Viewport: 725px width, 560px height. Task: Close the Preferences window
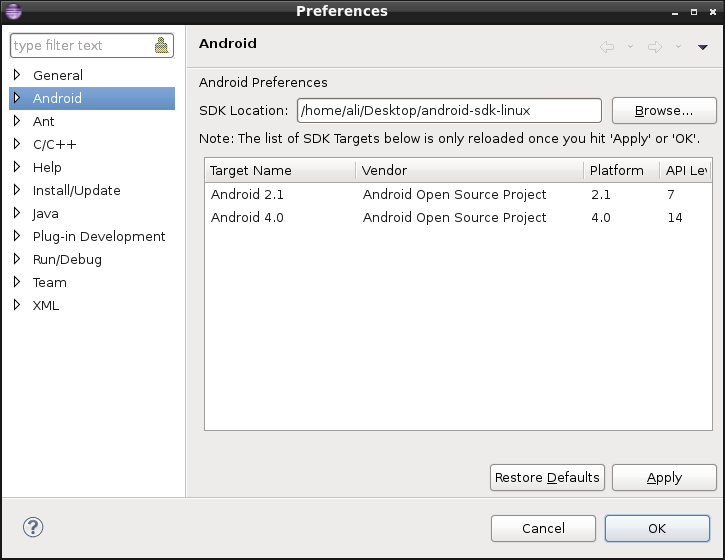(x=713, y=12)
